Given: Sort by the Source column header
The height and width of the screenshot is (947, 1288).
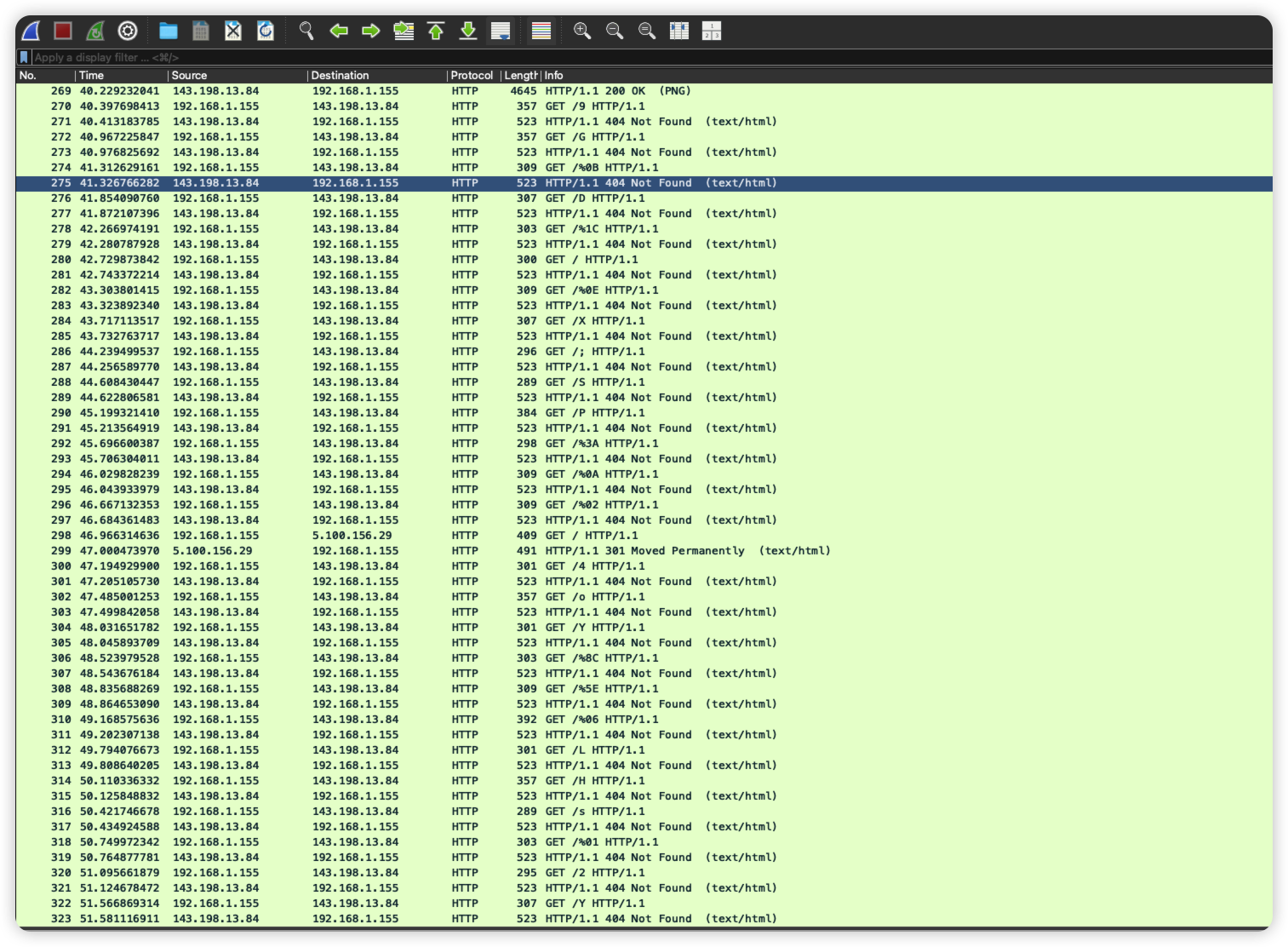Looking at the screenshot, I should (238, 76).
